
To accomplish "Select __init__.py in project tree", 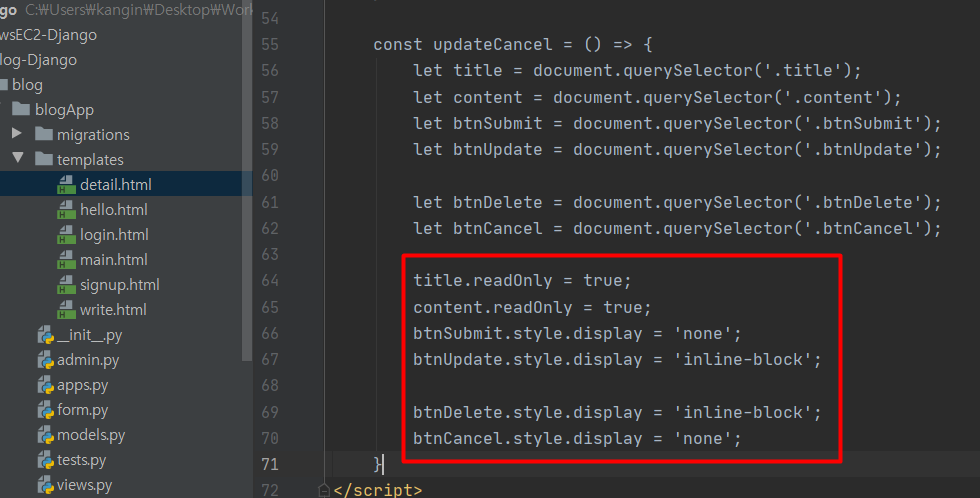I will click(89, 336).
